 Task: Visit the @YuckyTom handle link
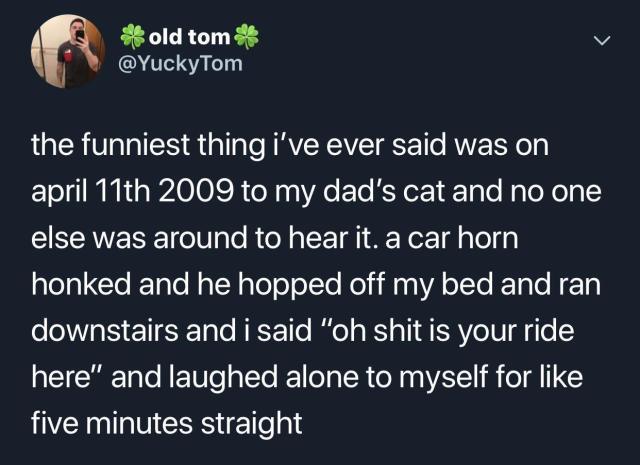[180, 64]
